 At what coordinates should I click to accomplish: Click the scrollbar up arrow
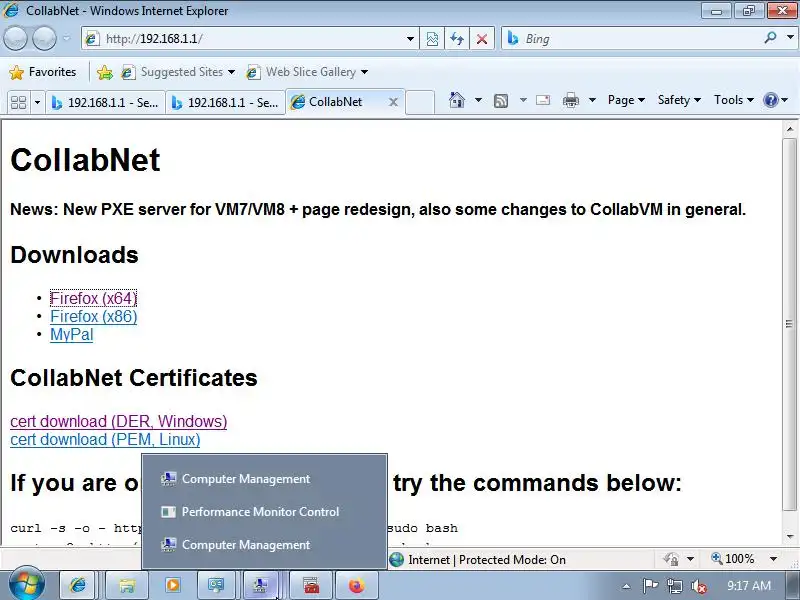point(789,129)
